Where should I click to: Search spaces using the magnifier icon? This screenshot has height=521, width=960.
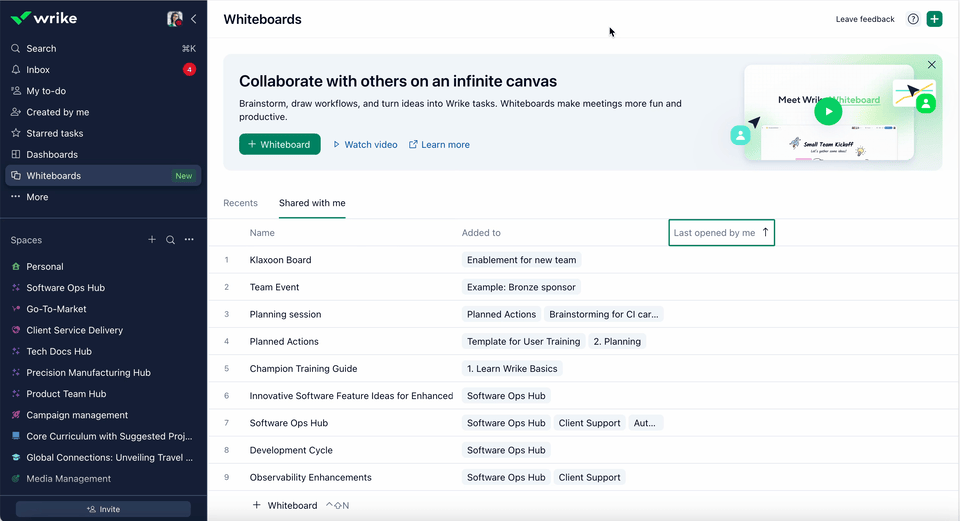(170, 240)
